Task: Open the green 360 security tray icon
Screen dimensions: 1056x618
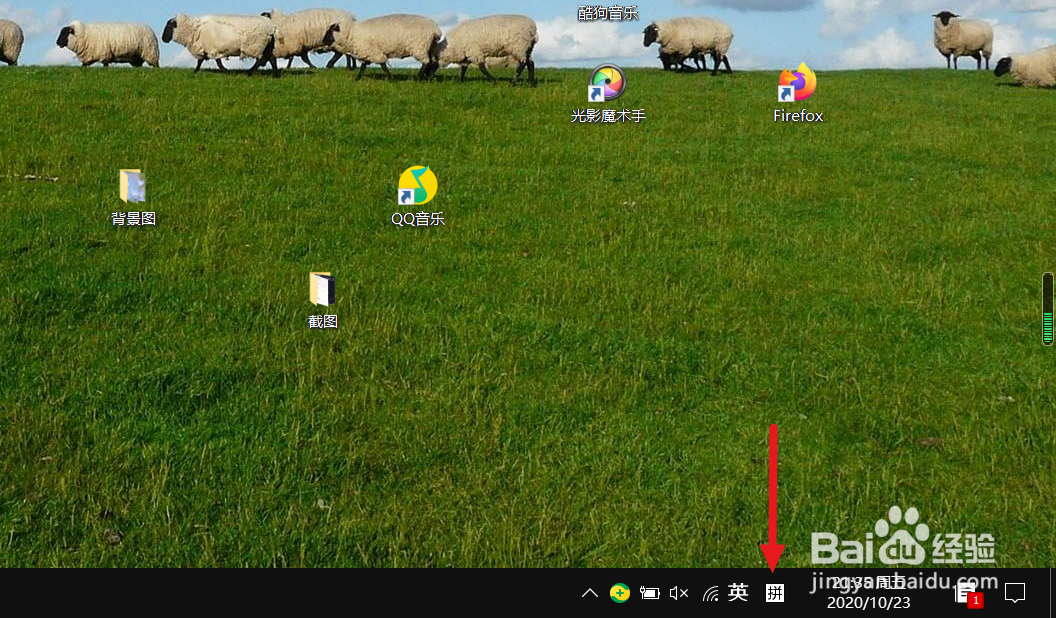Action: coord(620,593)
